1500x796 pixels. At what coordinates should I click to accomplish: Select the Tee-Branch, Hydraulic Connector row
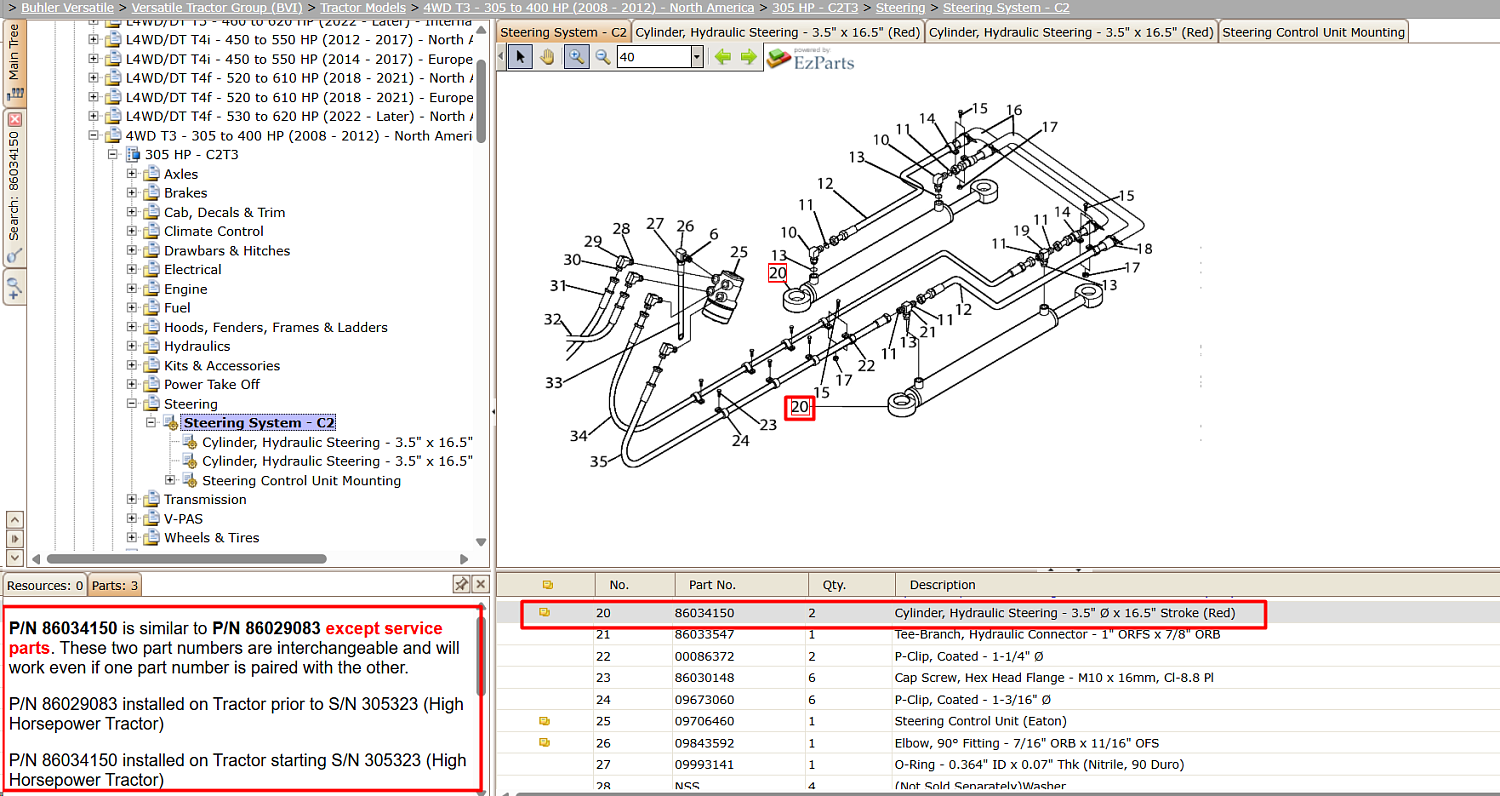point(998,634)
